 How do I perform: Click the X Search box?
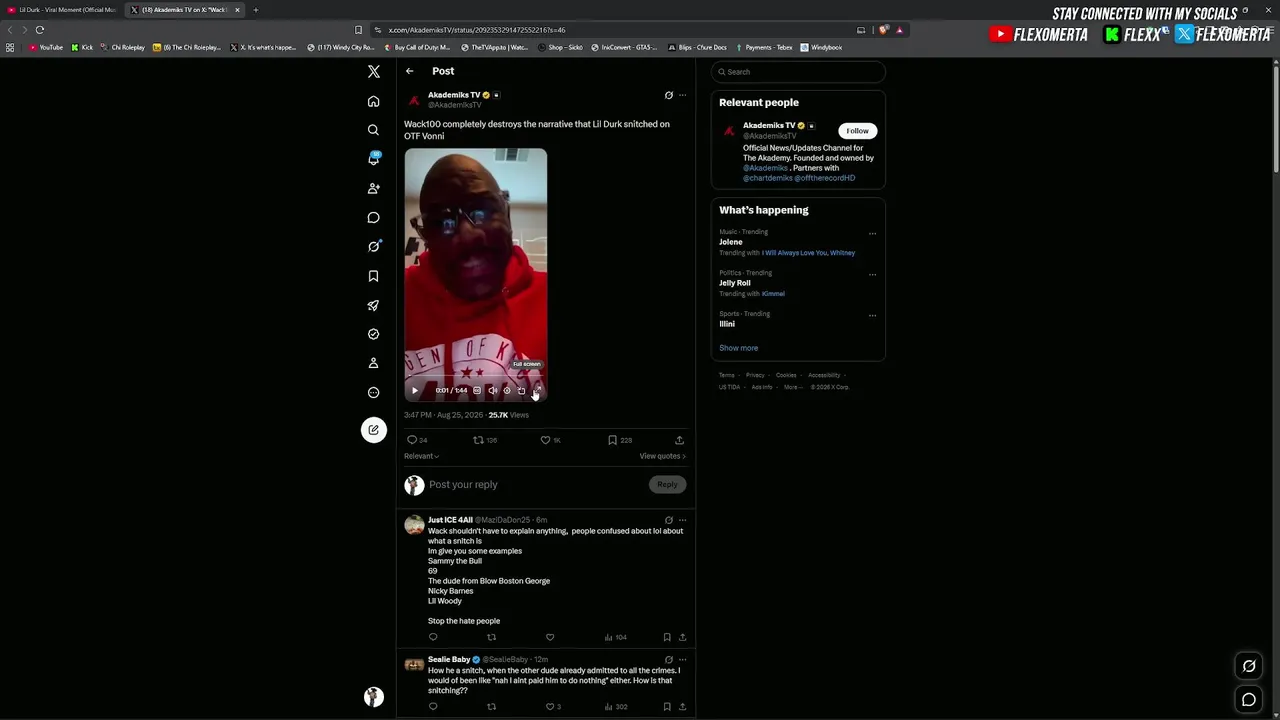[798, 72]
